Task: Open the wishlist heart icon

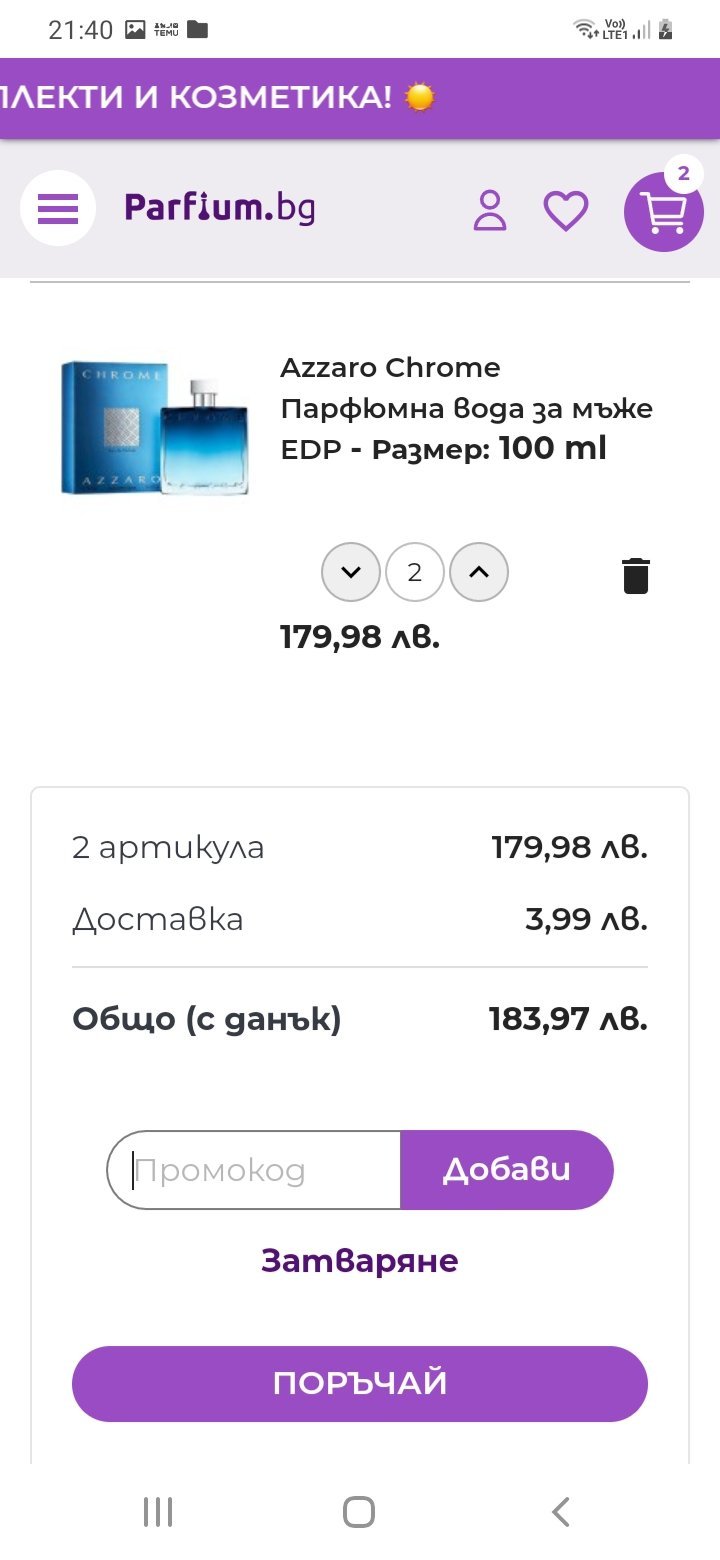Action: coord(566,210)
